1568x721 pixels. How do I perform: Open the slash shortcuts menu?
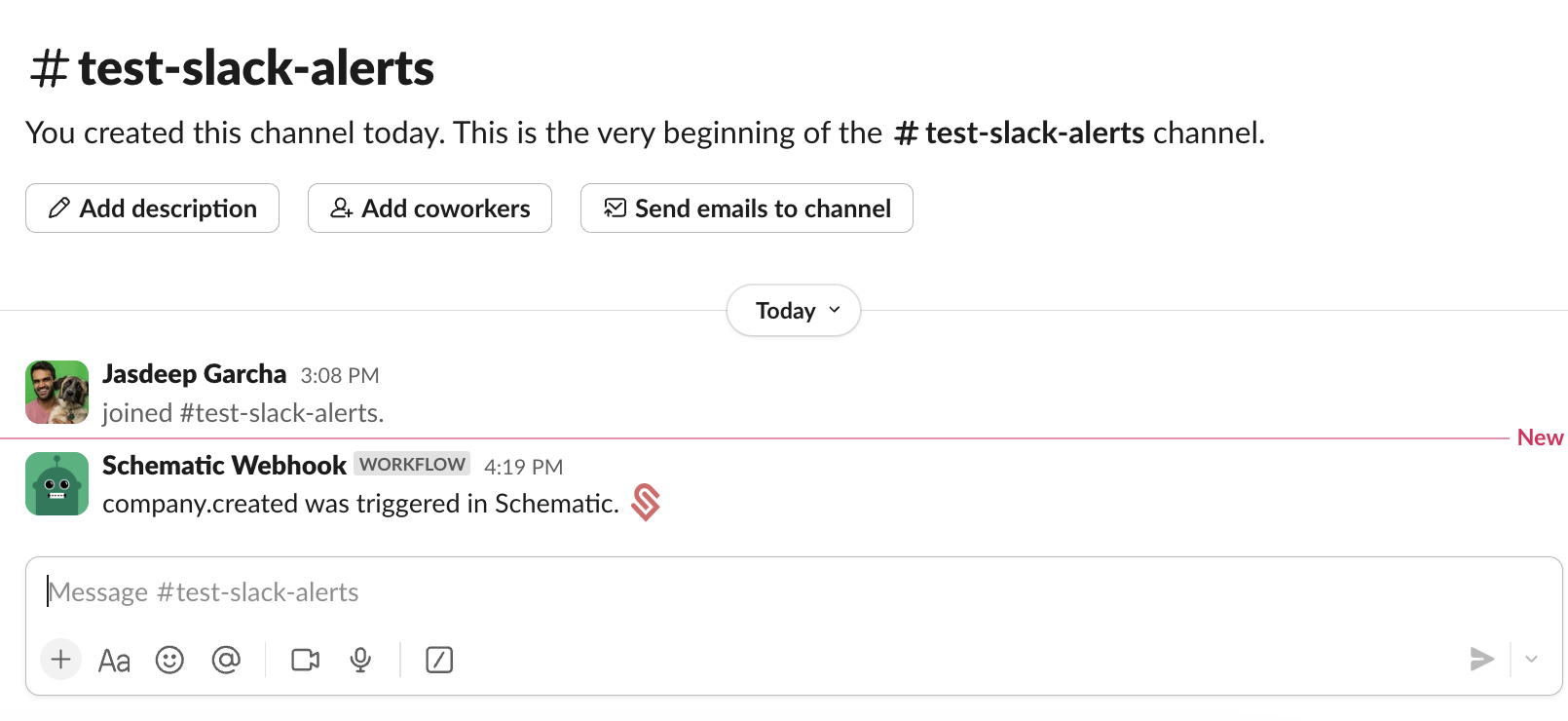tap(439, 661)
